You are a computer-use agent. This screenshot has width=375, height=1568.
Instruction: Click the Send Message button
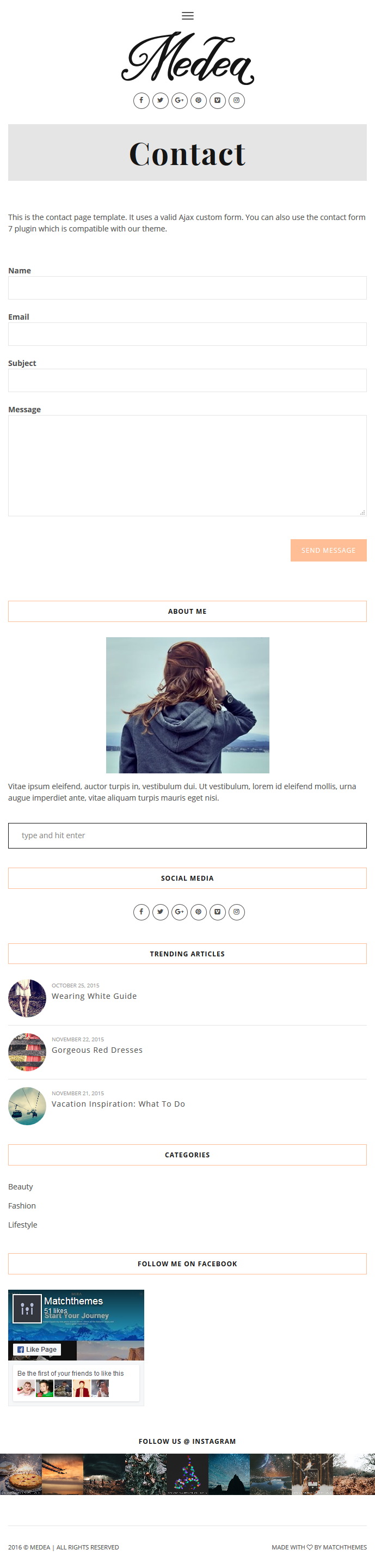pos(329,550)
